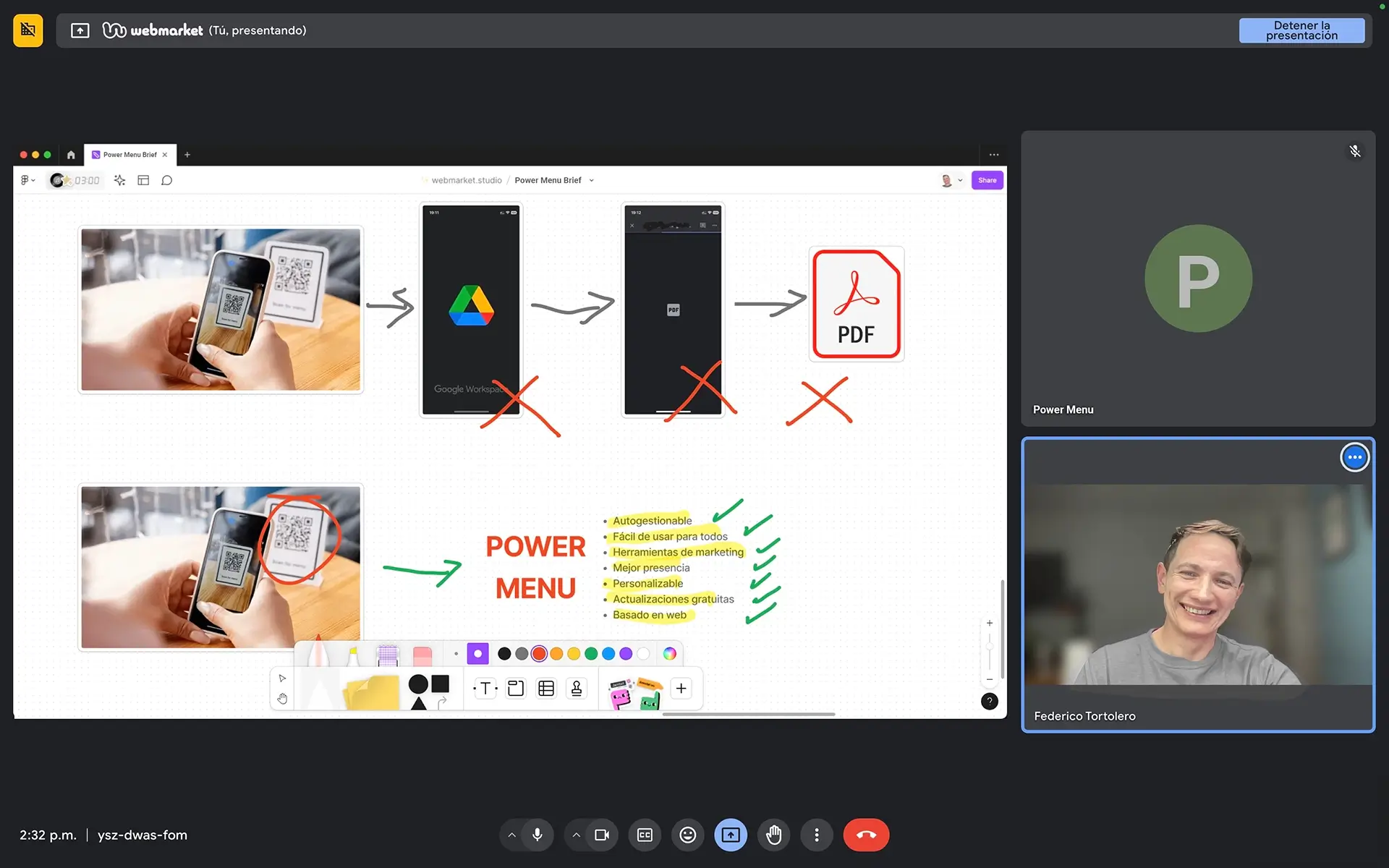The width and height of the screenshot is (1389, 868).
Task: Pick the orange color swatch
Action: pyautogui.click(x=556, y=654)
